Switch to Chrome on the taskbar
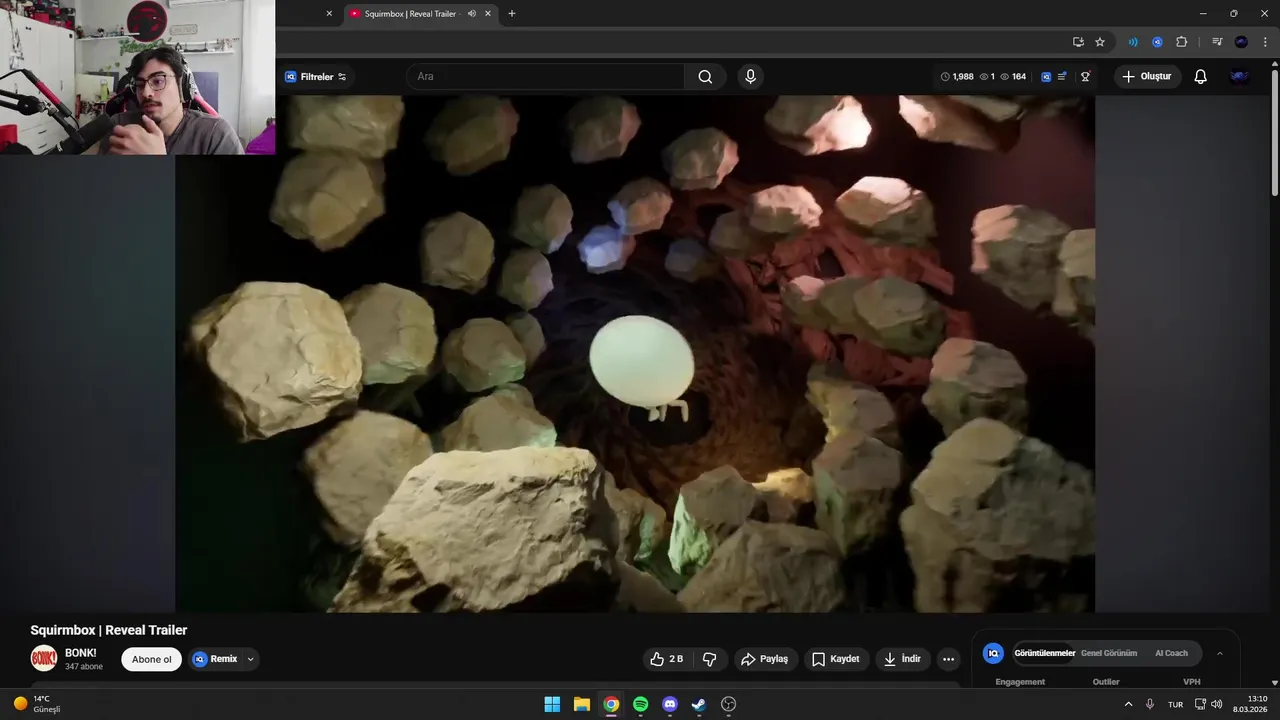 click(611, 704)
